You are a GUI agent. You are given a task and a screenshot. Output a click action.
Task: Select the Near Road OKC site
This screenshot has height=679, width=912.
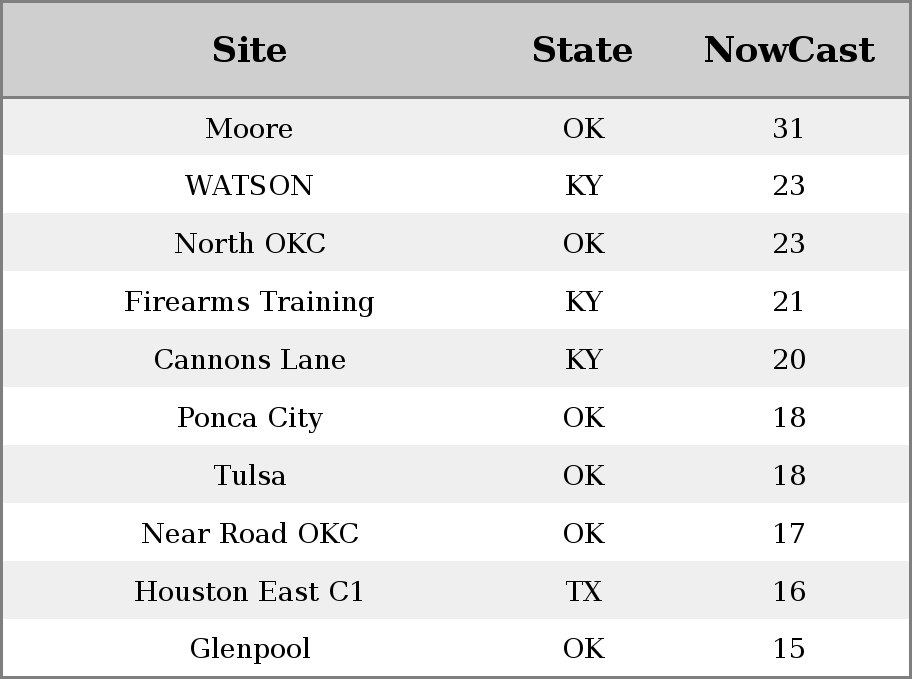[250, 533]
